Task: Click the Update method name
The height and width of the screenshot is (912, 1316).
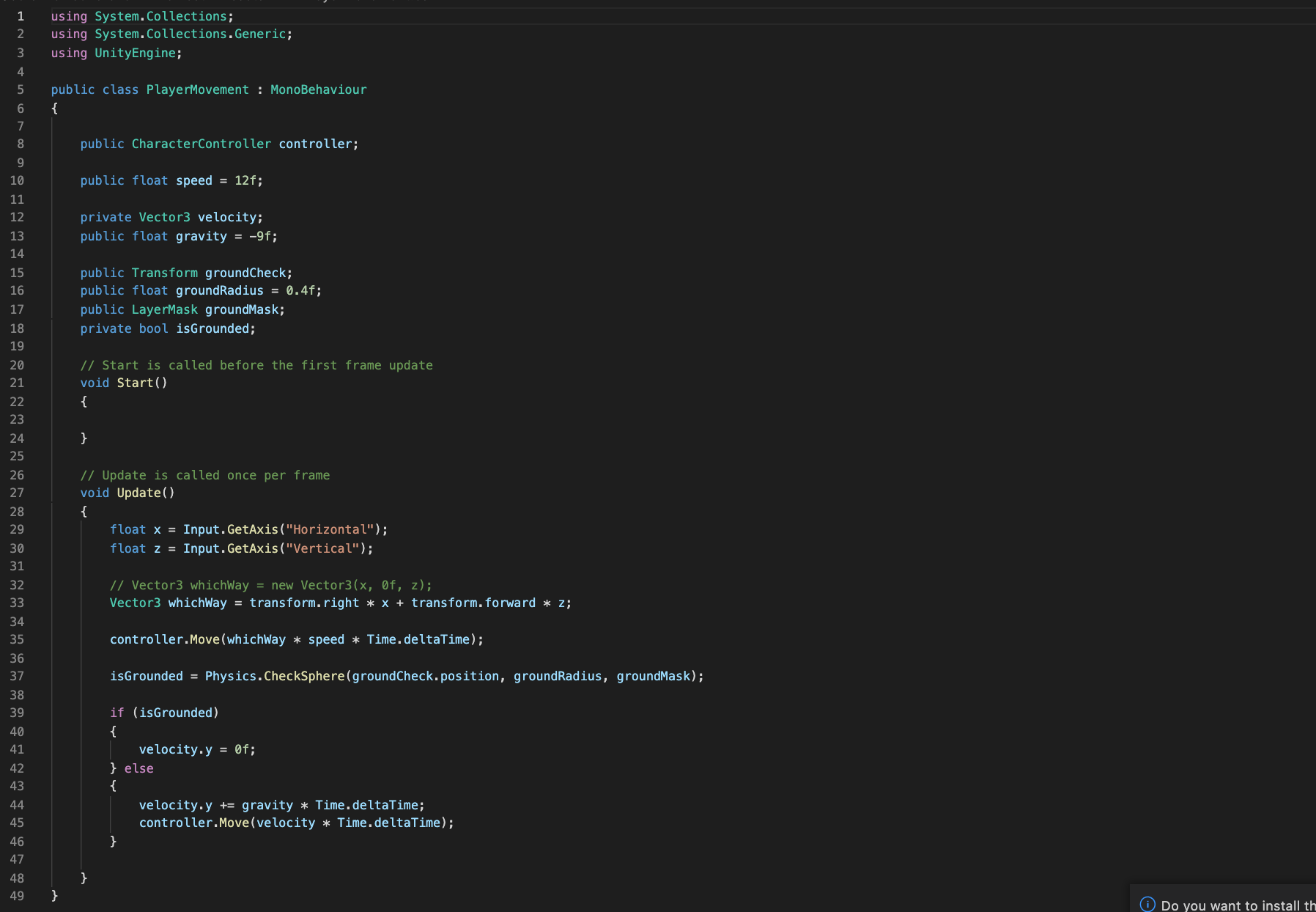Action: point(139,493)
